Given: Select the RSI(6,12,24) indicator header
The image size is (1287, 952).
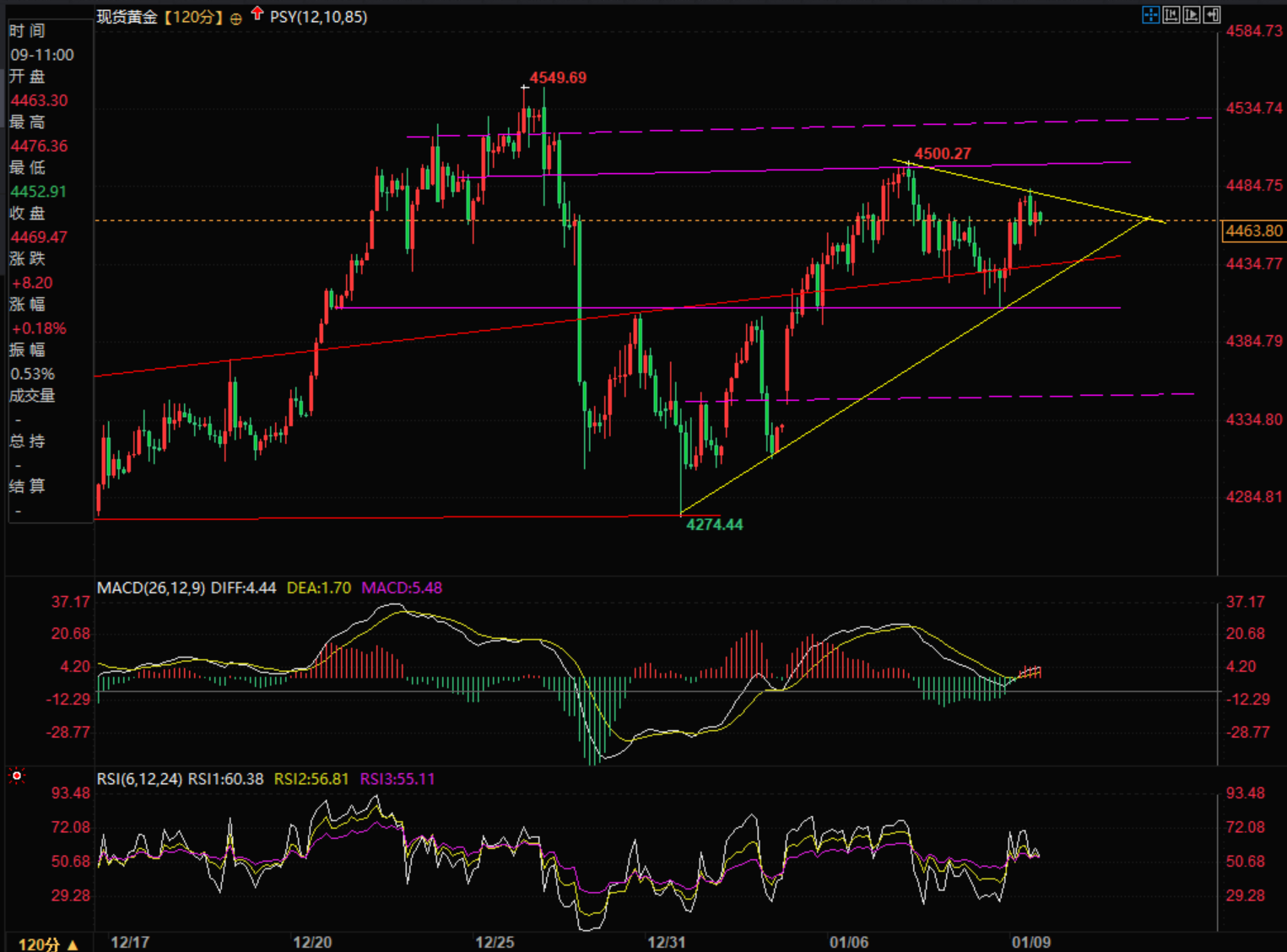Looking at the screenshot, I should pos(139,779).
